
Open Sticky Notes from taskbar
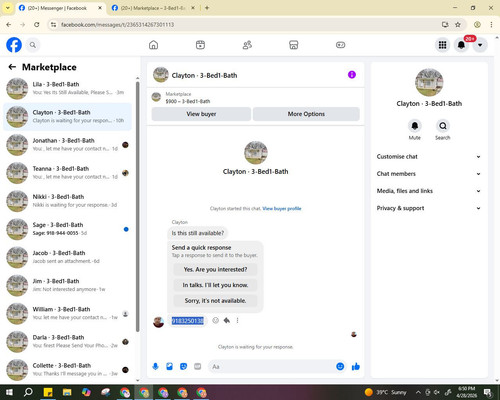[x=48, y=392]
